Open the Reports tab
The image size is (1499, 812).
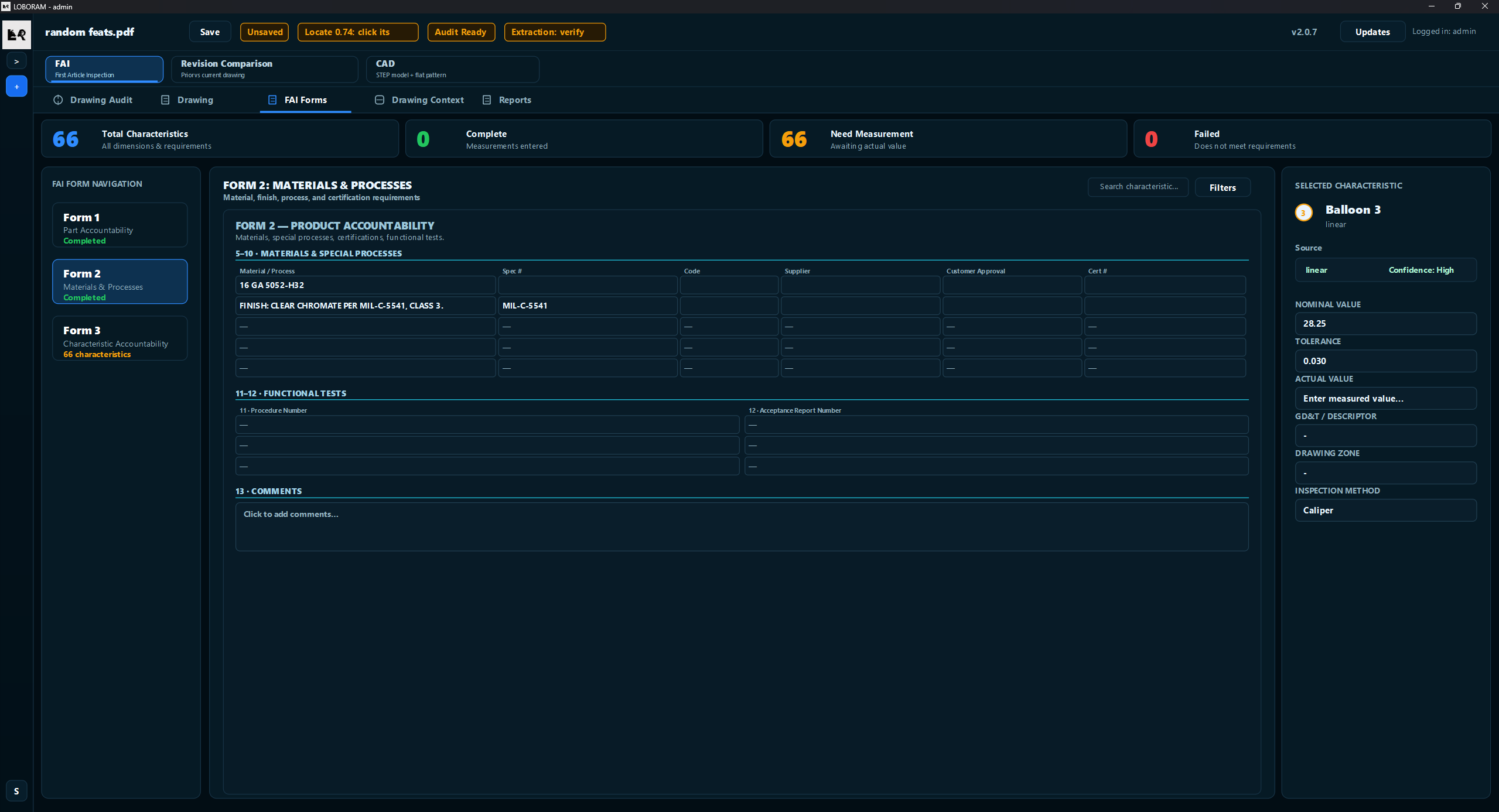click(x=507, y=100)
